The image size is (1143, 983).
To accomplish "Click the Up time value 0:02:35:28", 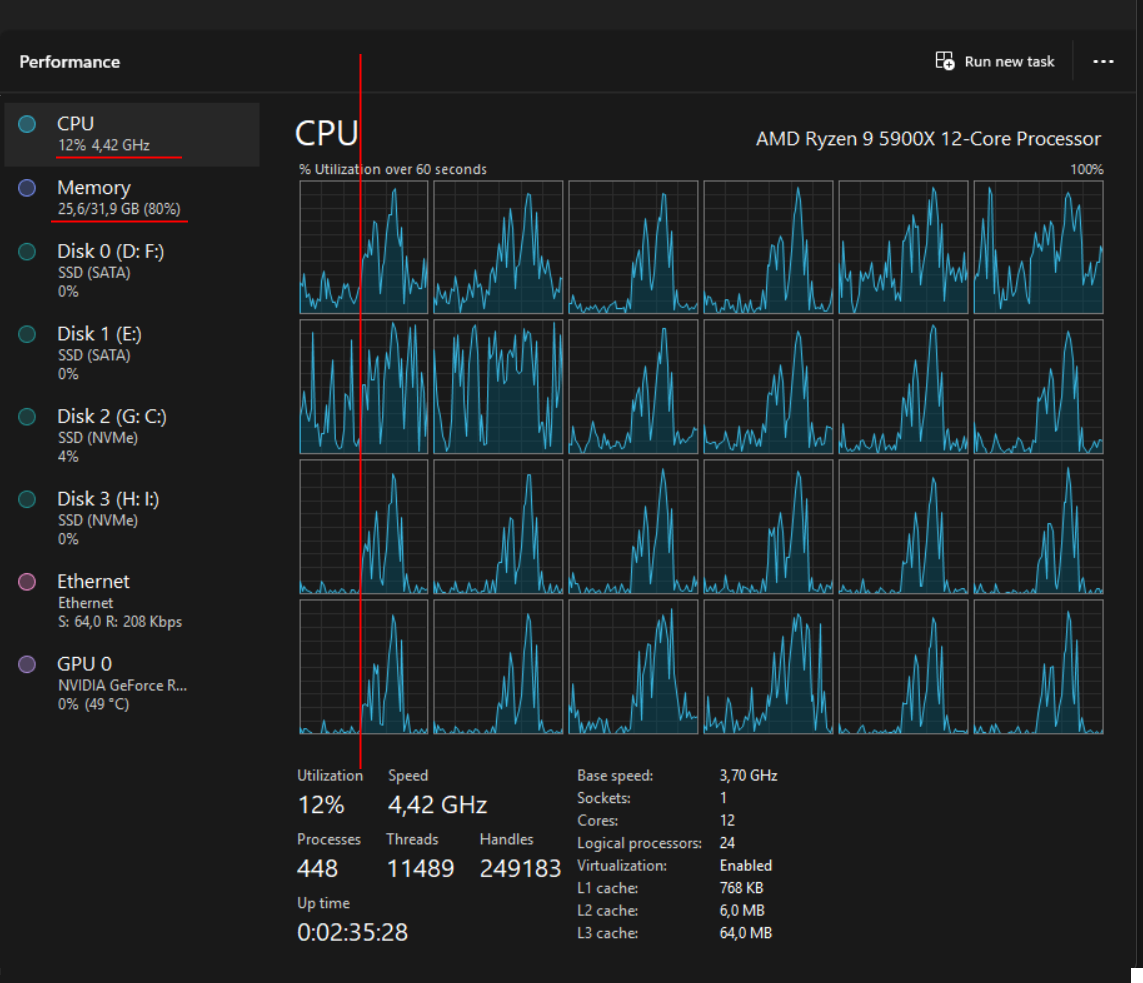I will coord(353,932).
